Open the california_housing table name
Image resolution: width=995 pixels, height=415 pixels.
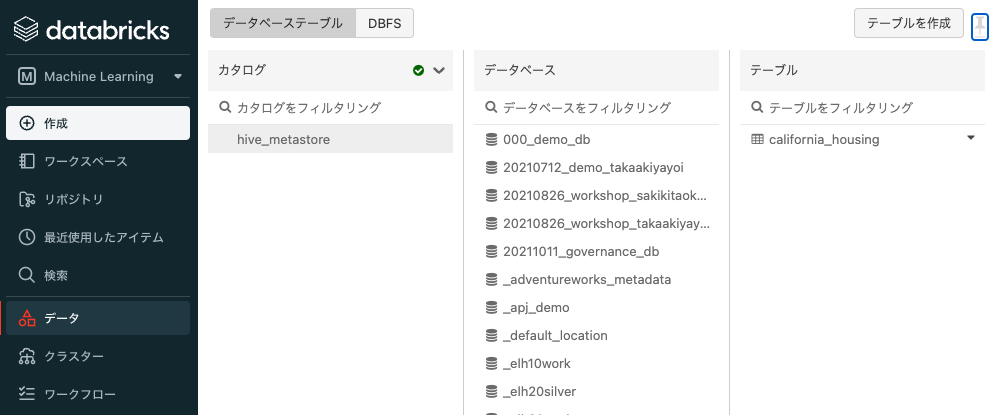click(x=824, y=140)
